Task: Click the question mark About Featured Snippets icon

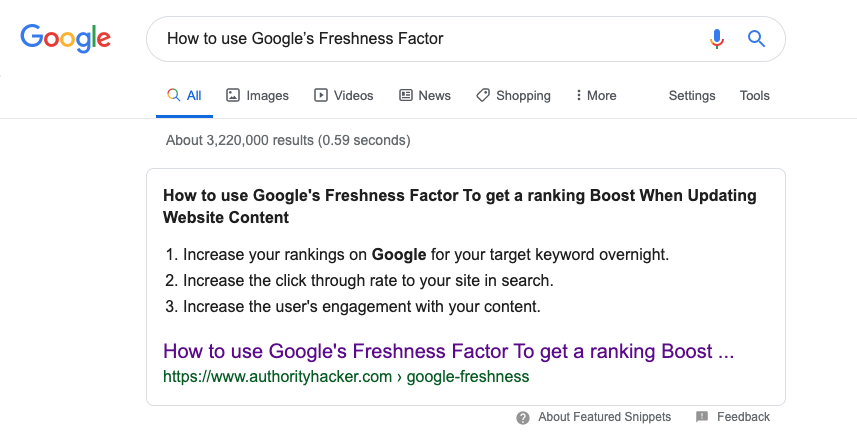Action: tap(523, 417)
